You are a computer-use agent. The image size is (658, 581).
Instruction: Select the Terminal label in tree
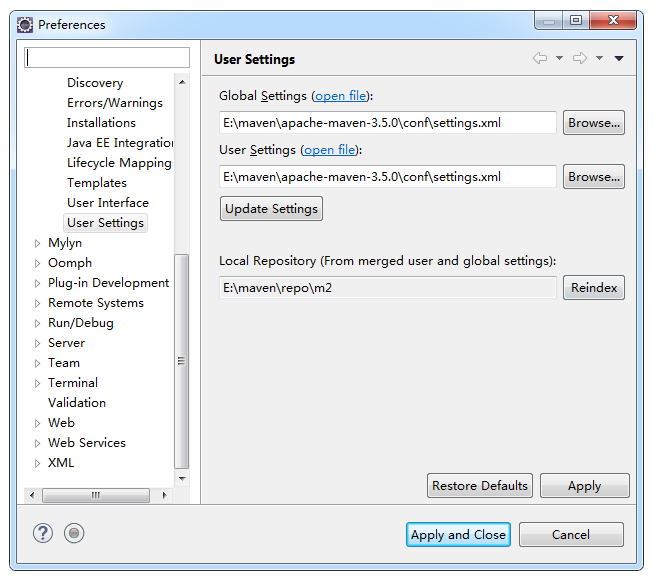click(x=73, y=383)
